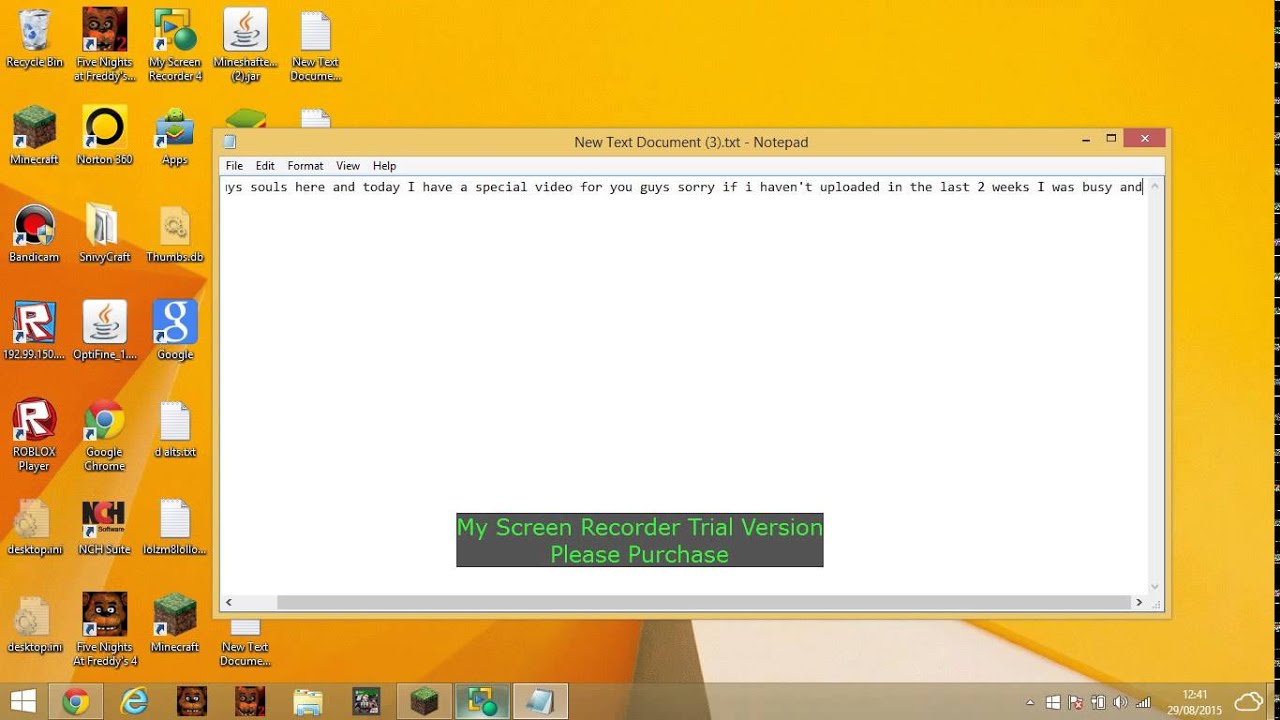1280x720 pixels.
Task: Open the Windows Start button
Action: 23,702
